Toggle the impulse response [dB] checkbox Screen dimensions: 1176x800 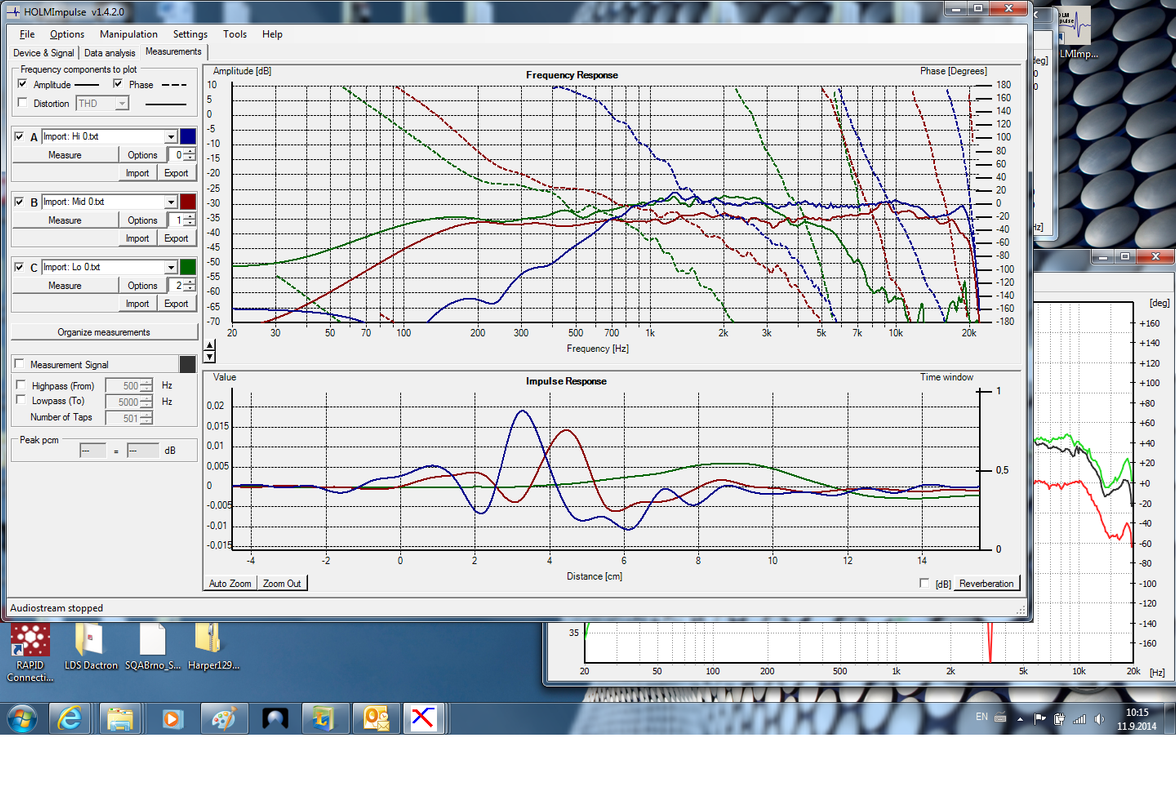pos(924,583)
